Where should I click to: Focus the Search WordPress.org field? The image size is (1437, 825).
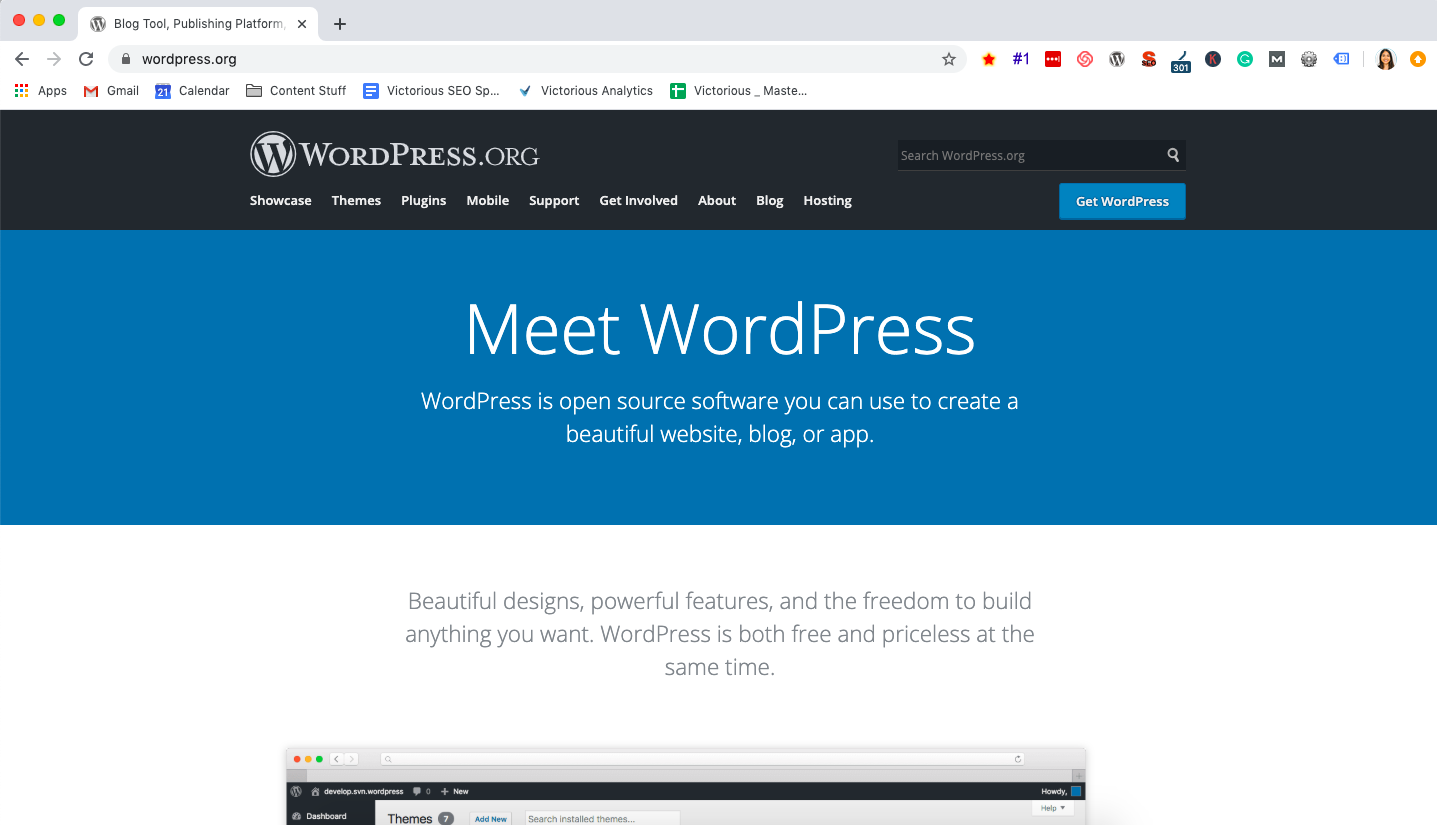click(x=1028, y=155)
